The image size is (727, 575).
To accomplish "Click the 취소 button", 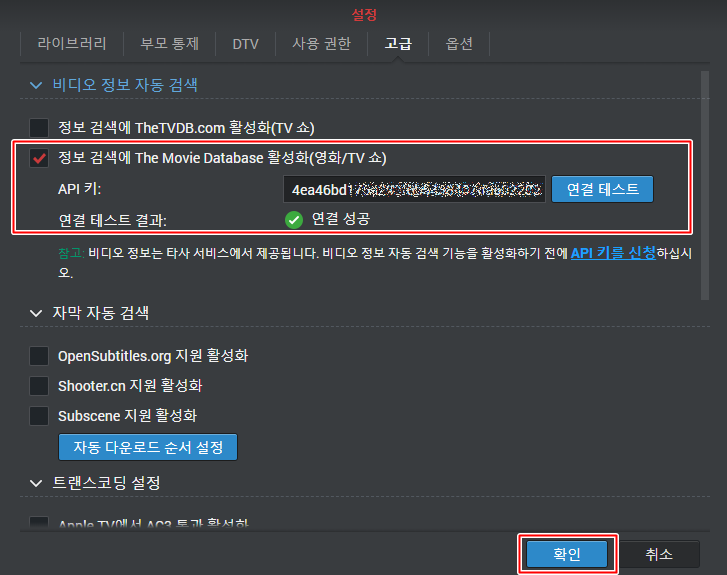I will click(x=659, y=554).
